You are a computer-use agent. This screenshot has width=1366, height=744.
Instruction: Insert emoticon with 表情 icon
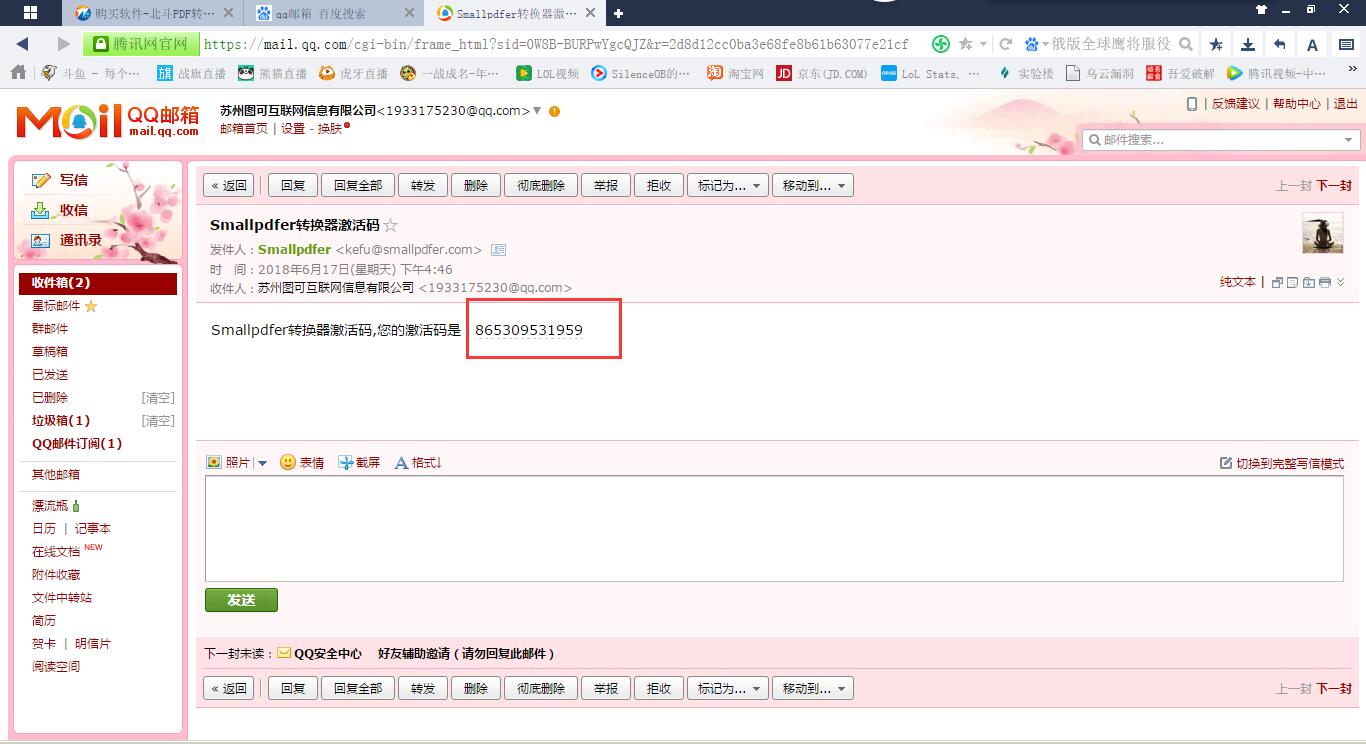[302, 462]
